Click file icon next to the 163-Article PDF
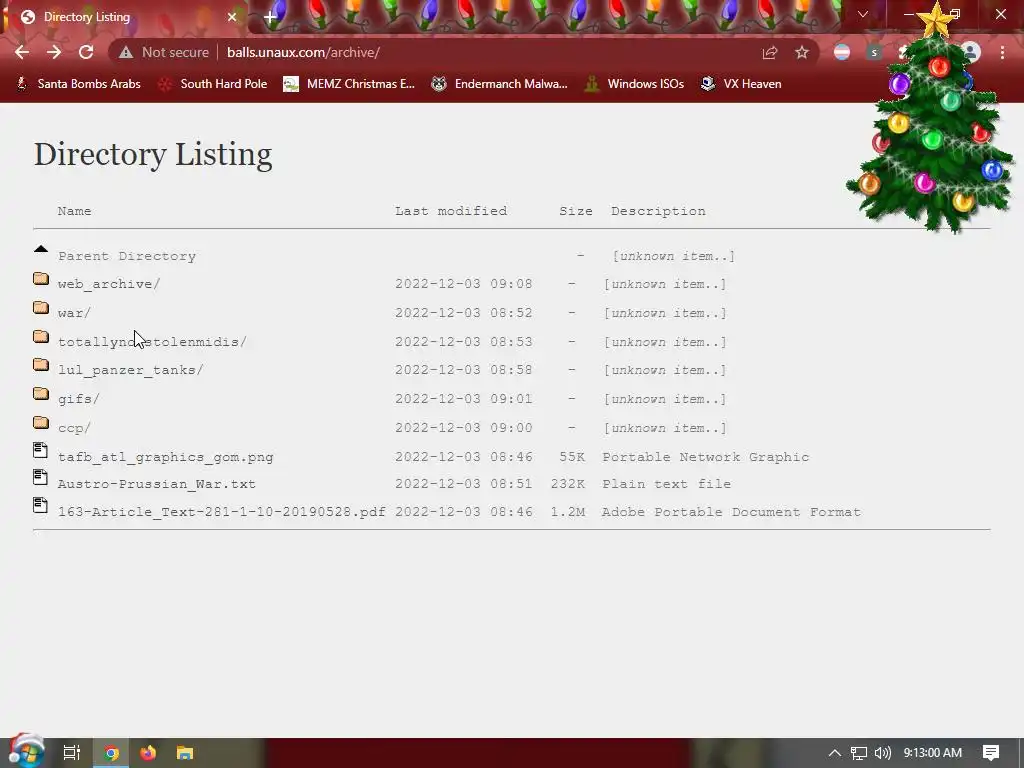Image resolution: width=1024 pixels, height=768 pixels. (x=40, y=505)
